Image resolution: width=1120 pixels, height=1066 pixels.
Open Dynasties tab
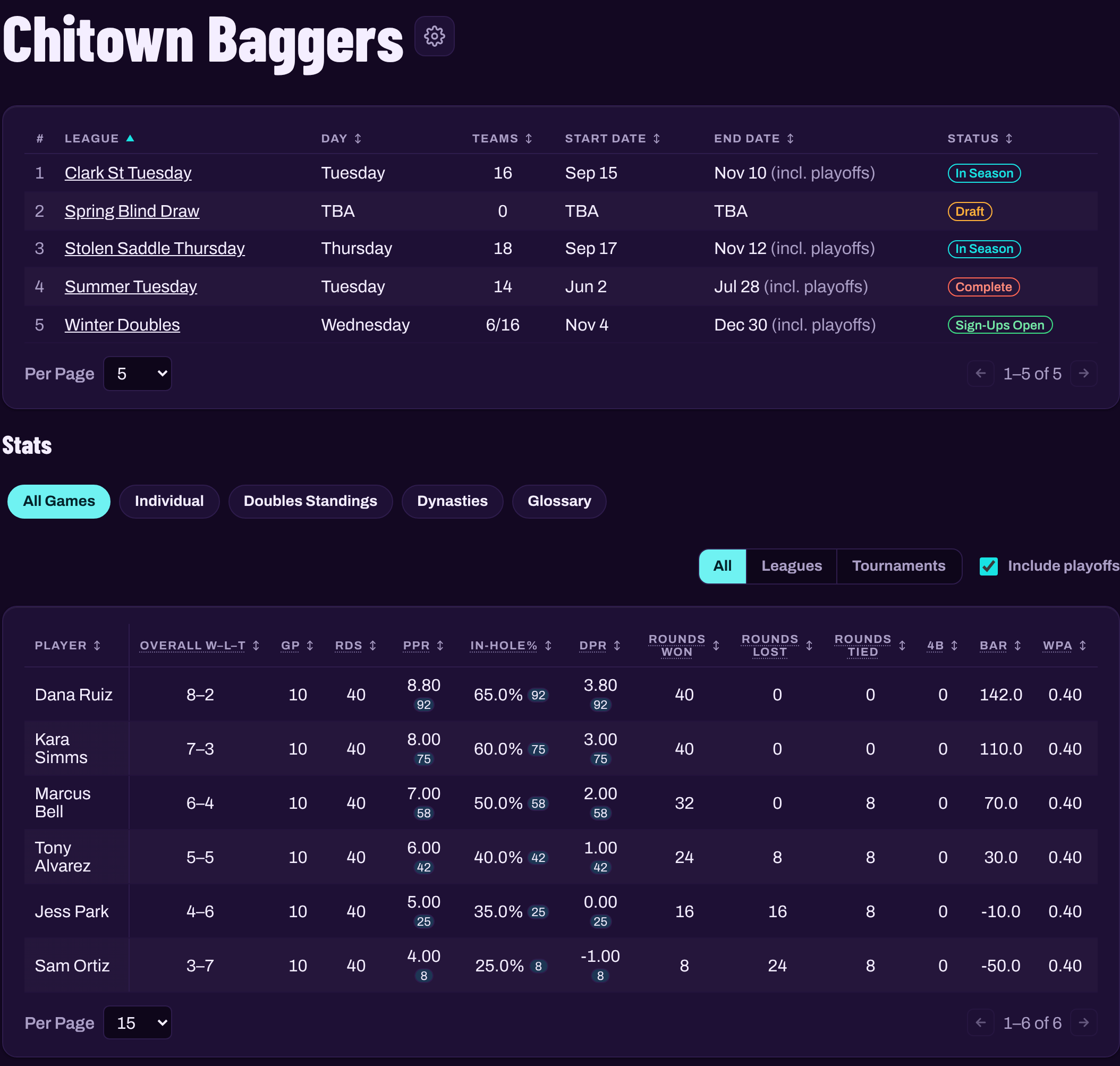[x=452, y=501]
